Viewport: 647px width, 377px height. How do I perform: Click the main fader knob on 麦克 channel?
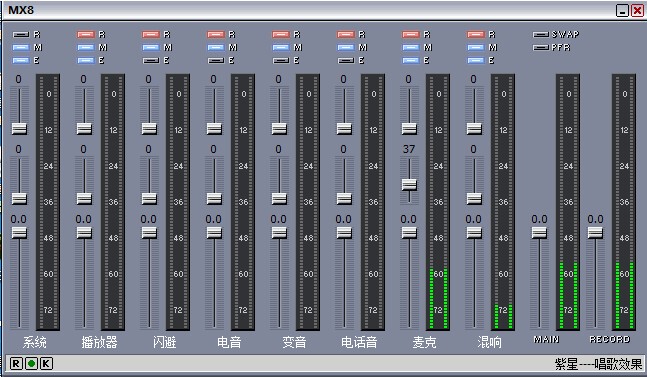(x=409, y=233)
